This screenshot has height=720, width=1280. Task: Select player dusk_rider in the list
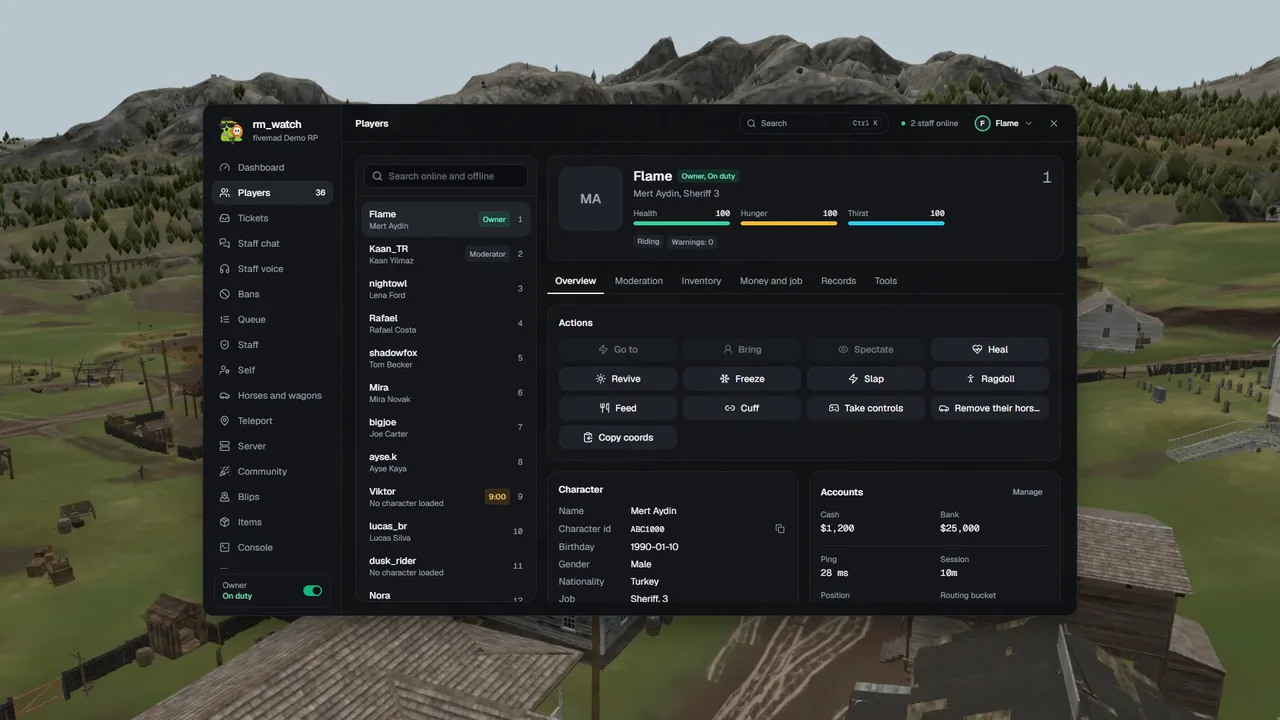click(x=446, y=566)
